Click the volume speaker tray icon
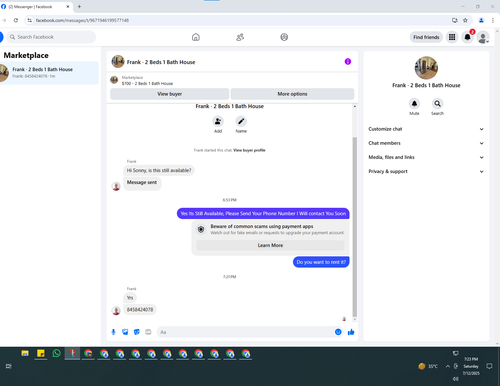Viewport: 500px width, 386px height. [x=456, y=379]
